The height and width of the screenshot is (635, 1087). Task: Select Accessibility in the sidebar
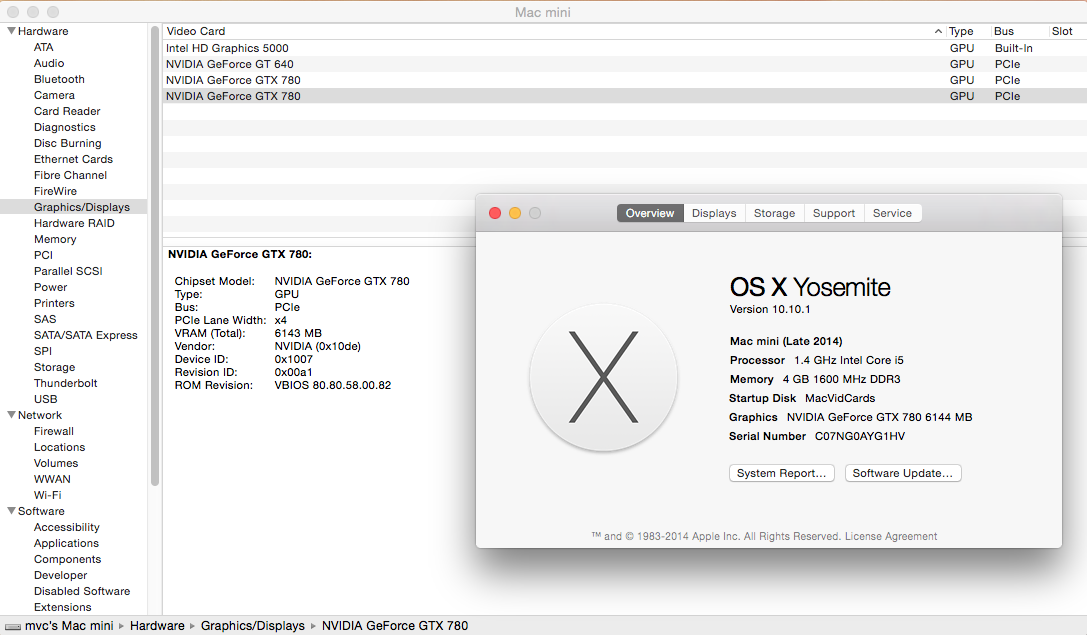[x=67, y=527]
